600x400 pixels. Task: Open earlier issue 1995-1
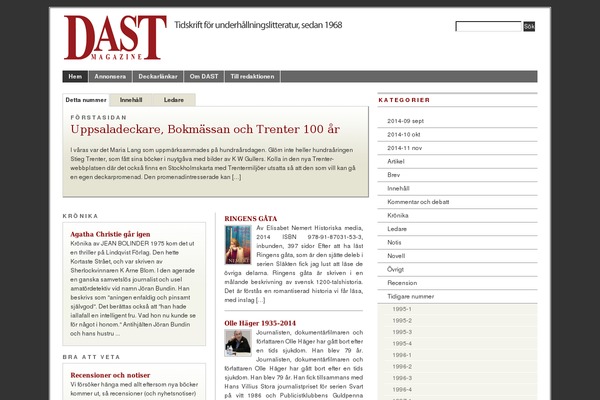(x=402, y=309)
